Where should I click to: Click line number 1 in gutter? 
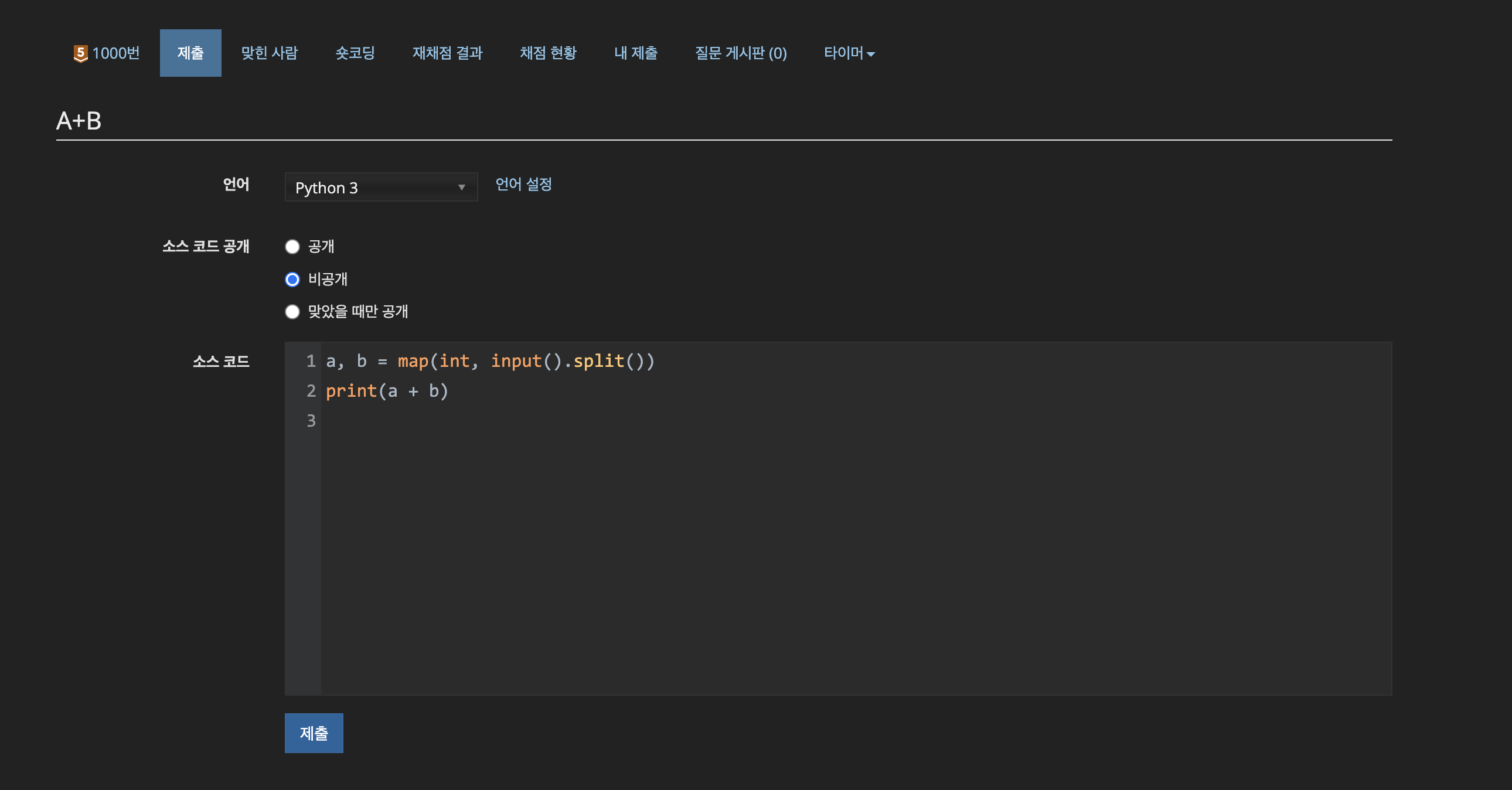(x=311, y=361)
